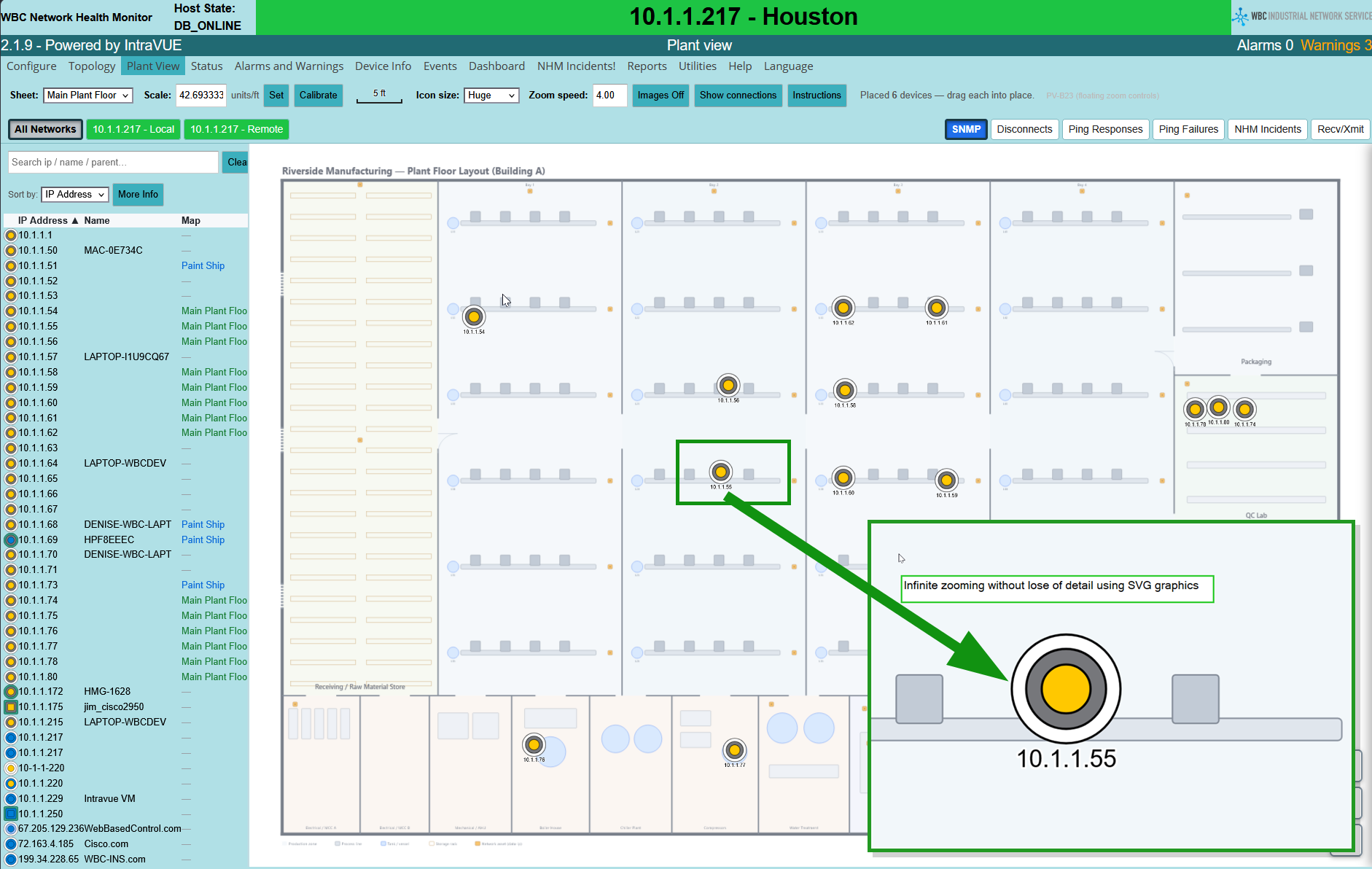This screenshot has width=1372, height=869.
Task: Click the Scale value input field
Action: (x=201, y=96)
